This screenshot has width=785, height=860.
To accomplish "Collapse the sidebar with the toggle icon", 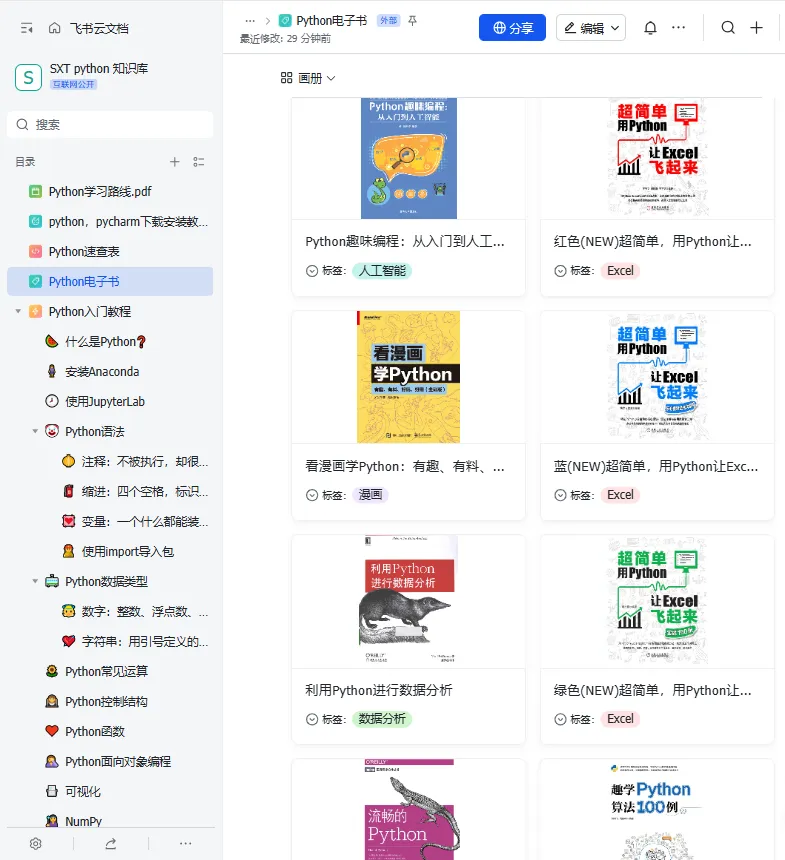I will 26,28.
